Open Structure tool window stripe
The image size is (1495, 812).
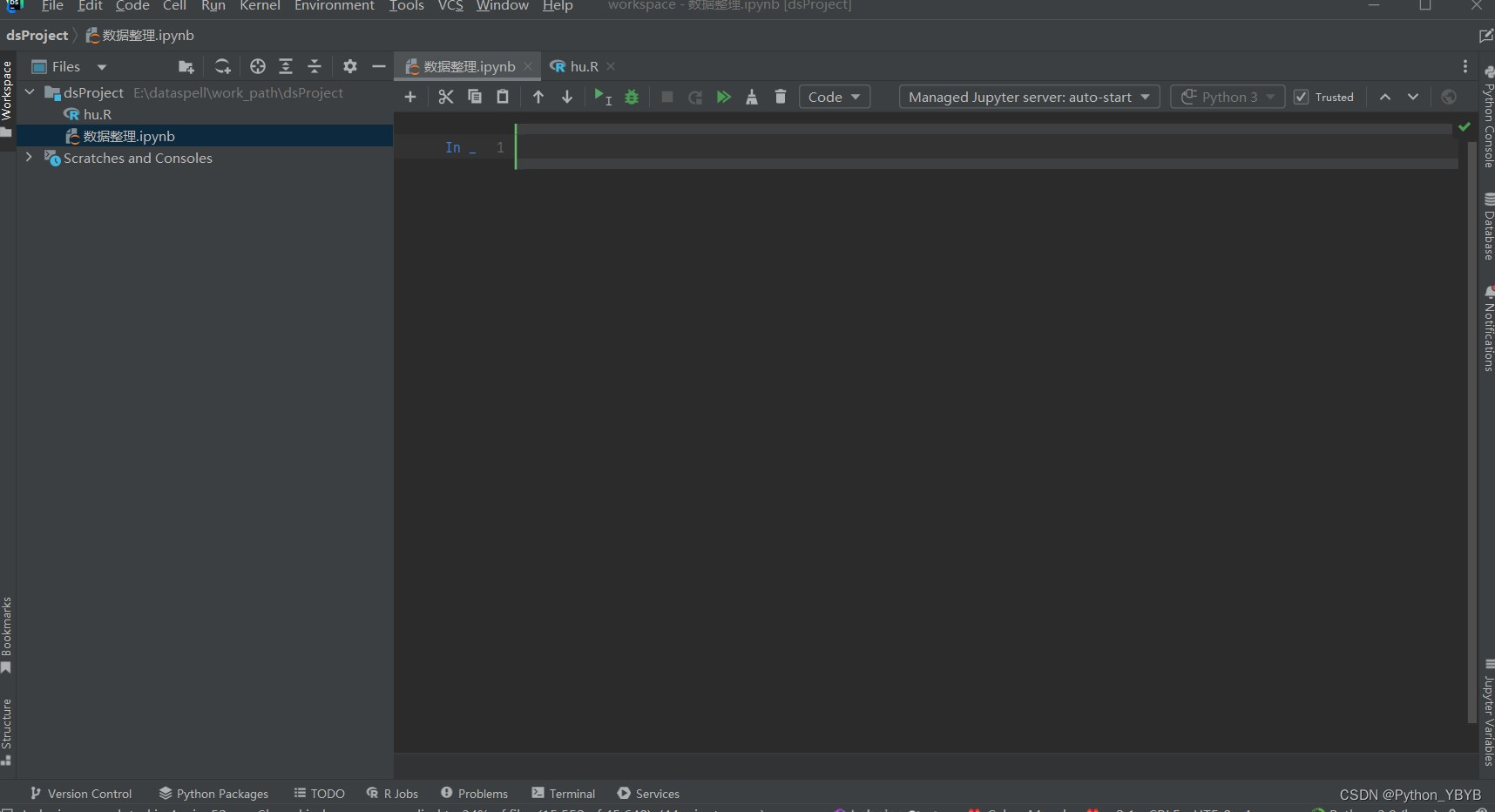pyautogui.click(x=7, y=732)
